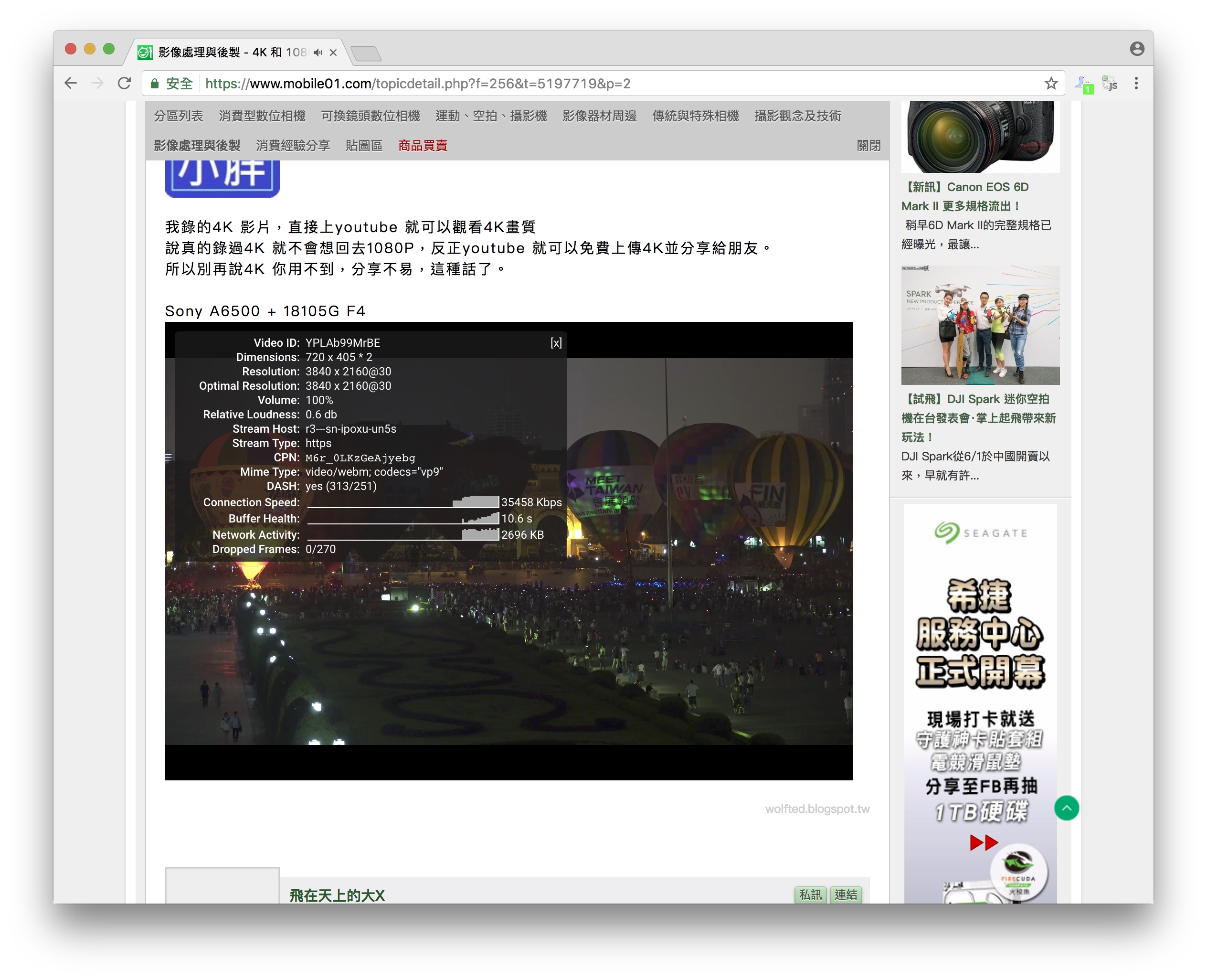Open the 貼圖區 category
Image resolution: width=1207 pixels, height=980 pixels.
pyautogui.click(x=364, y=146)
